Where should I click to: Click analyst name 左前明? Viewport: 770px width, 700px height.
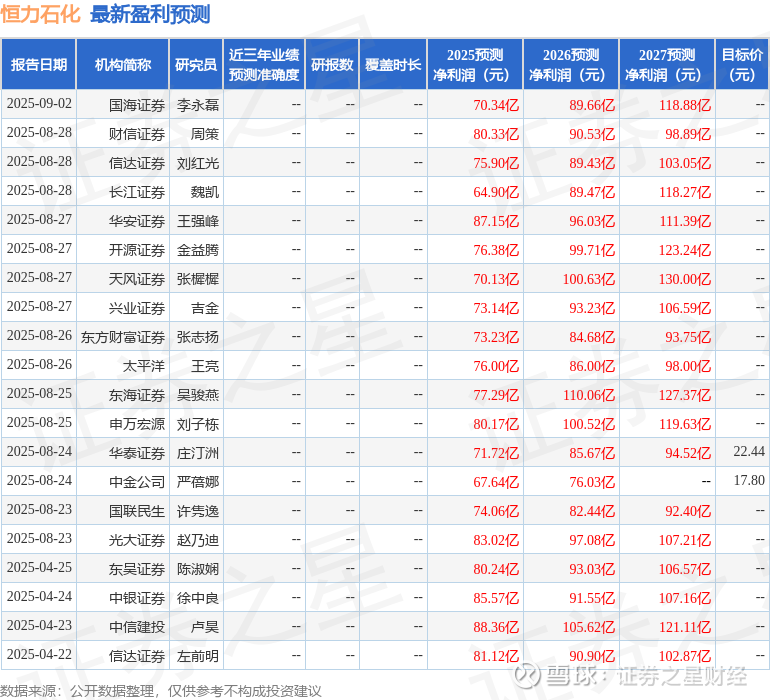pyautogui.click(x=197, y=656)
